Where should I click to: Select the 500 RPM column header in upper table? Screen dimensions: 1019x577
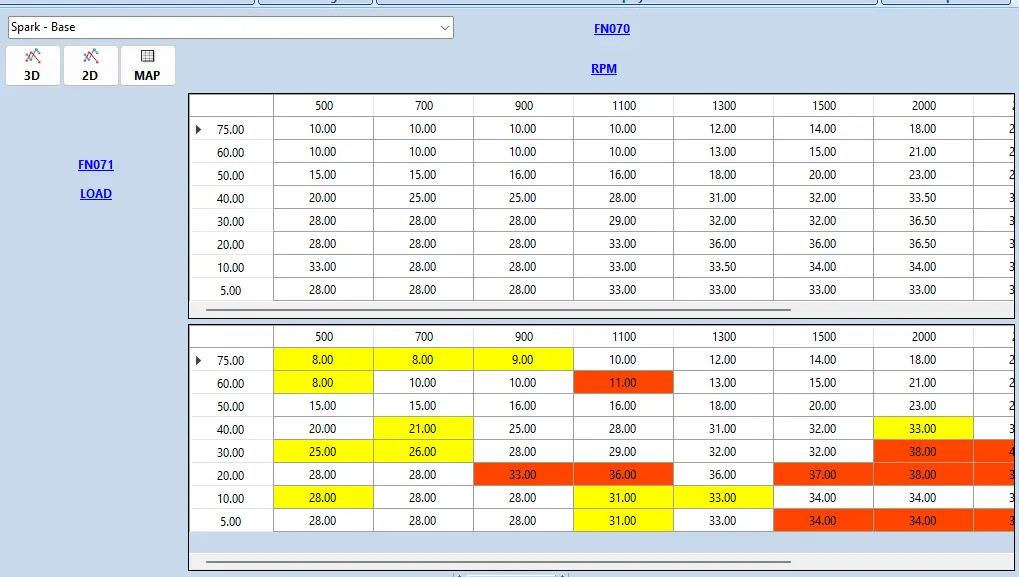click(324, 105)
